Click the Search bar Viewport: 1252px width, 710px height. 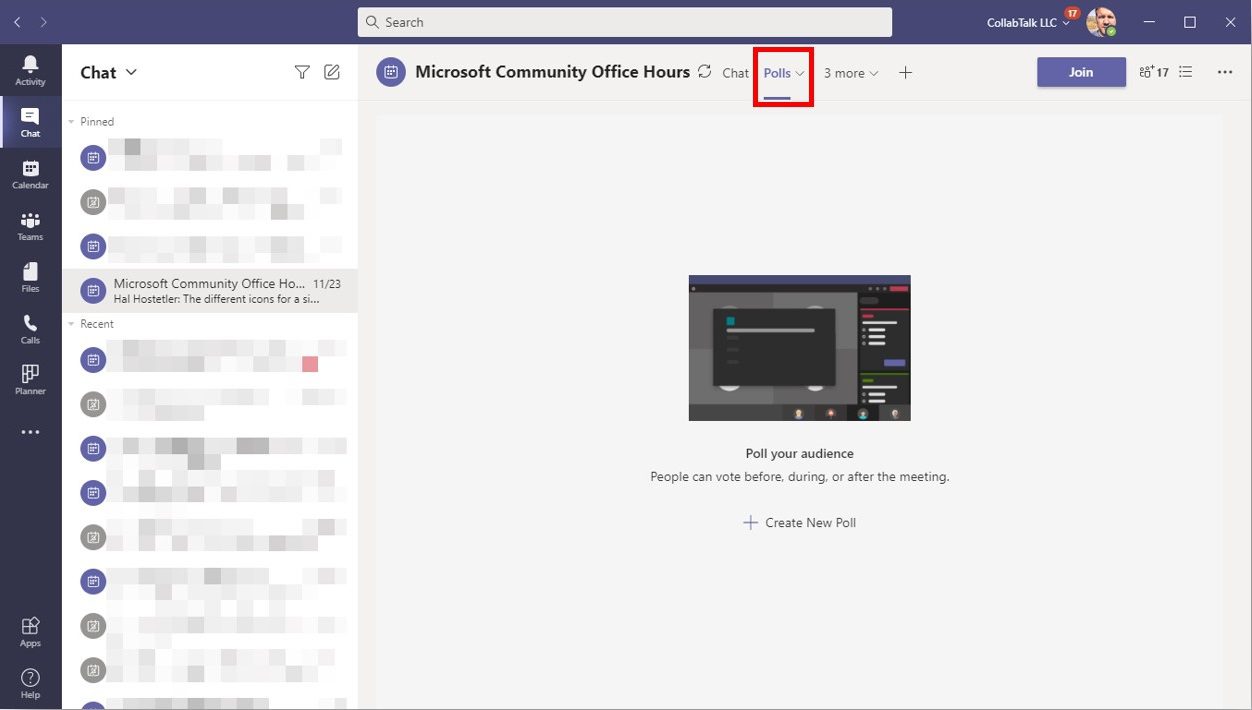coord(624,21)
